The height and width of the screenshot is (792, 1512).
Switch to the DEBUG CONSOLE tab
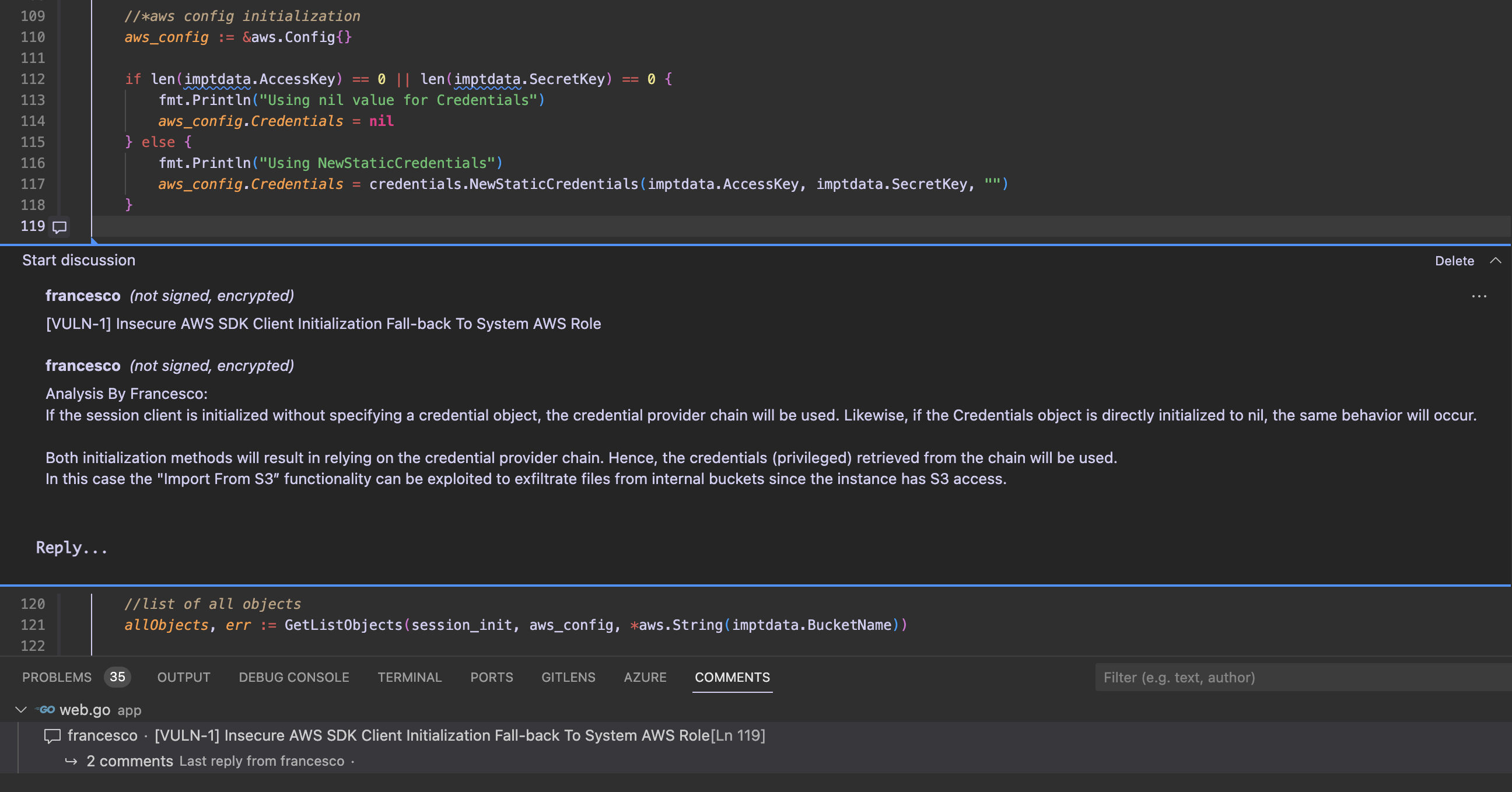[293, 677]
